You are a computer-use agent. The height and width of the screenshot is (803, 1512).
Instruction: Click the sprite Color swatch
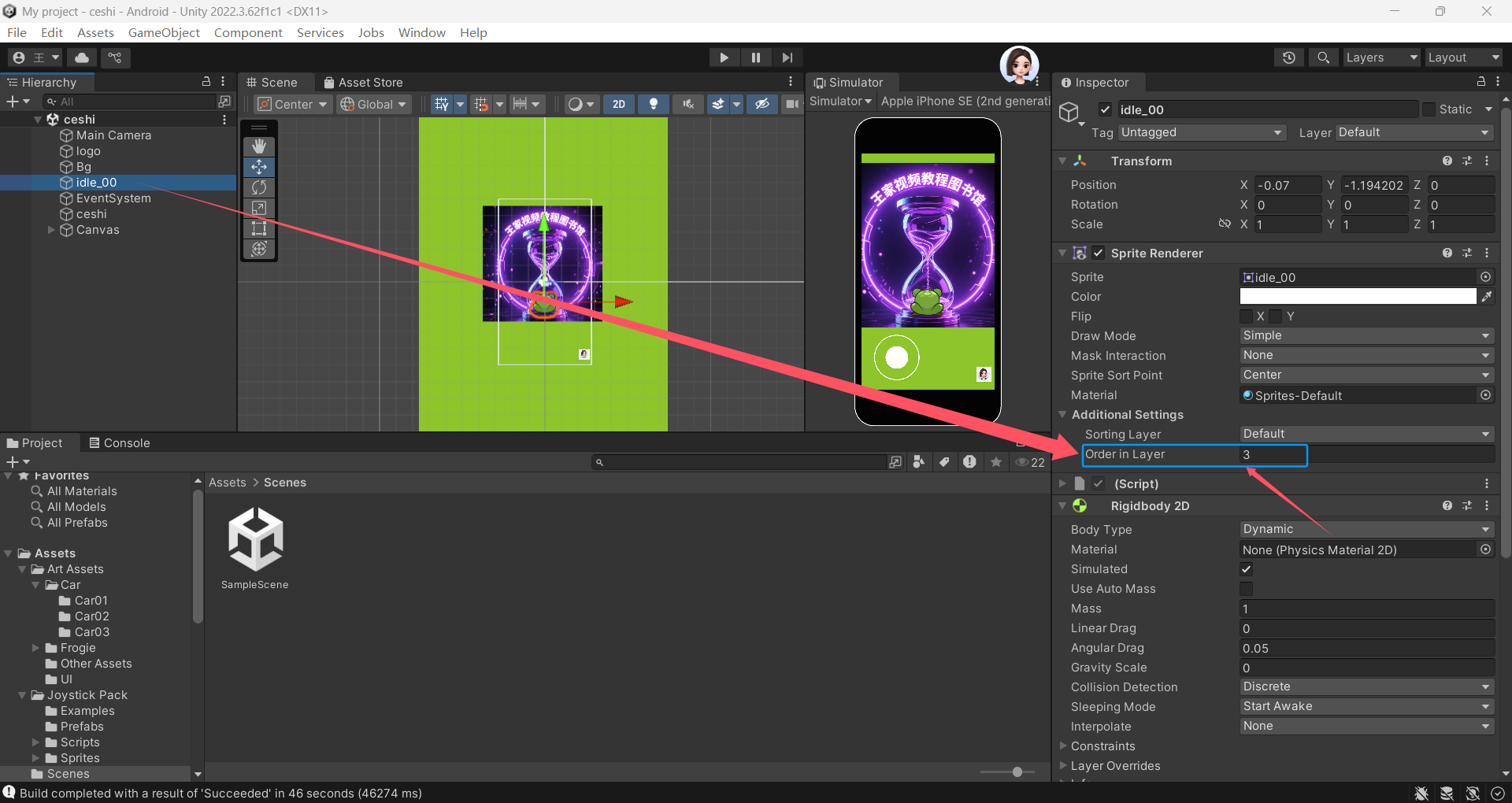tap(1358, 296)
